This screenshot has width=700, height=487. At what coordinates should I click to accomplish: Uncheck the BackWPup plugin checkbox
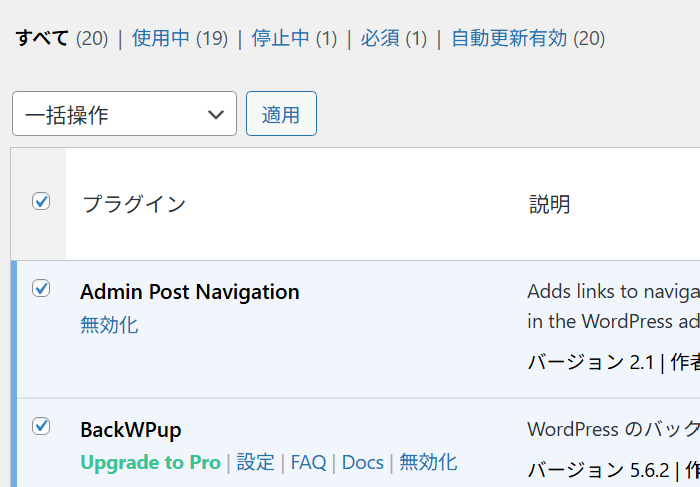[x=41, y=427]
